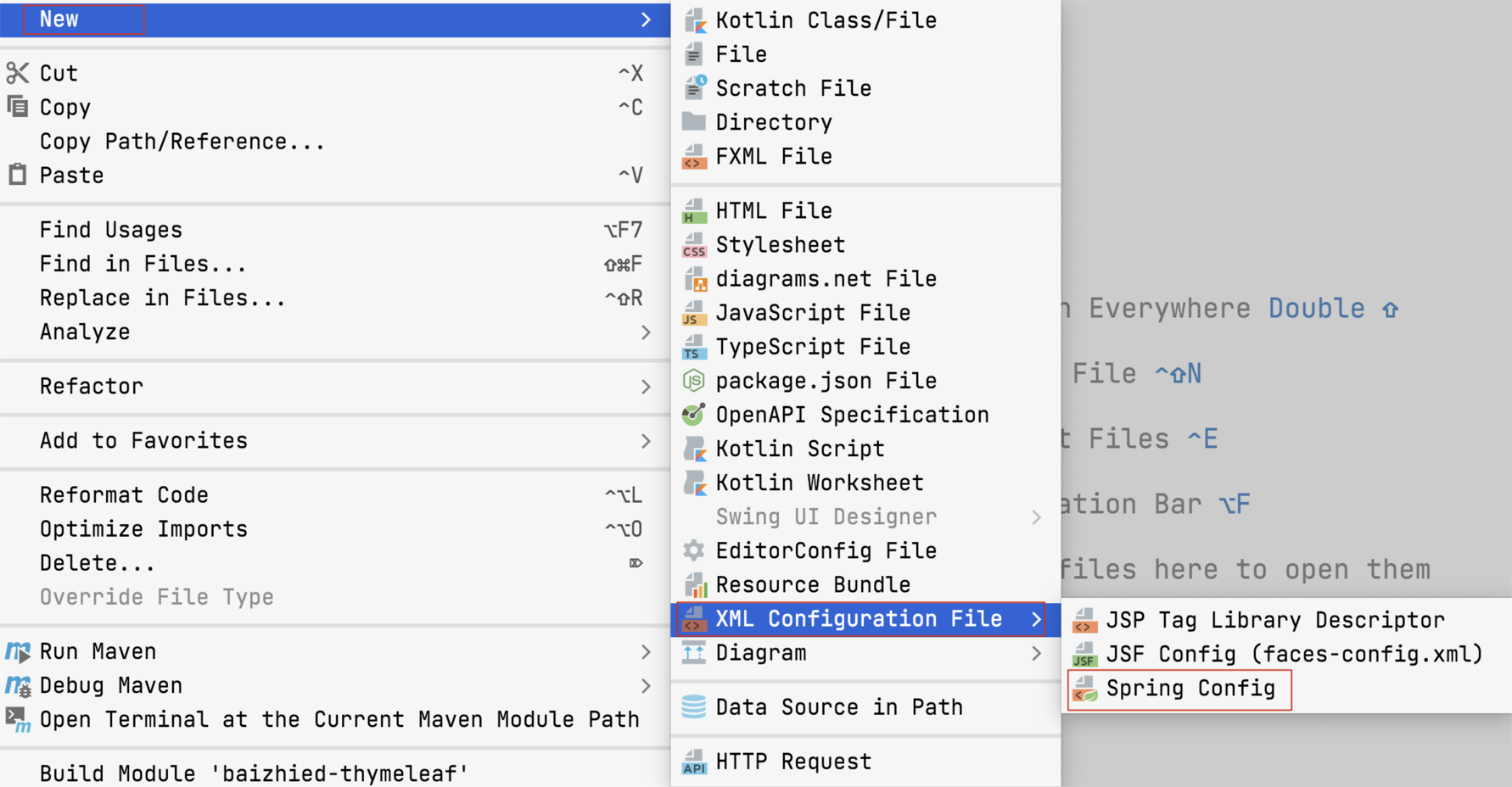Image resolution: width=1512 pixels, height=787 pixels.
Task: Expand Add to Favorites submenu arrow
Action: tap(646, 441)
